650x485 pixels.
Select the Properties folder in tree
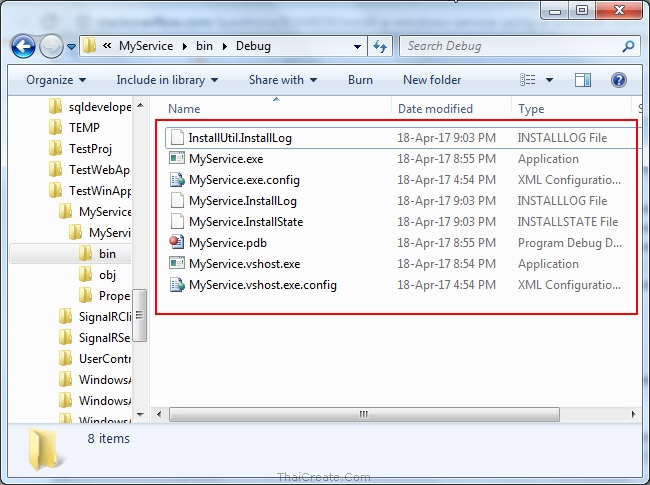click(104, 296)
